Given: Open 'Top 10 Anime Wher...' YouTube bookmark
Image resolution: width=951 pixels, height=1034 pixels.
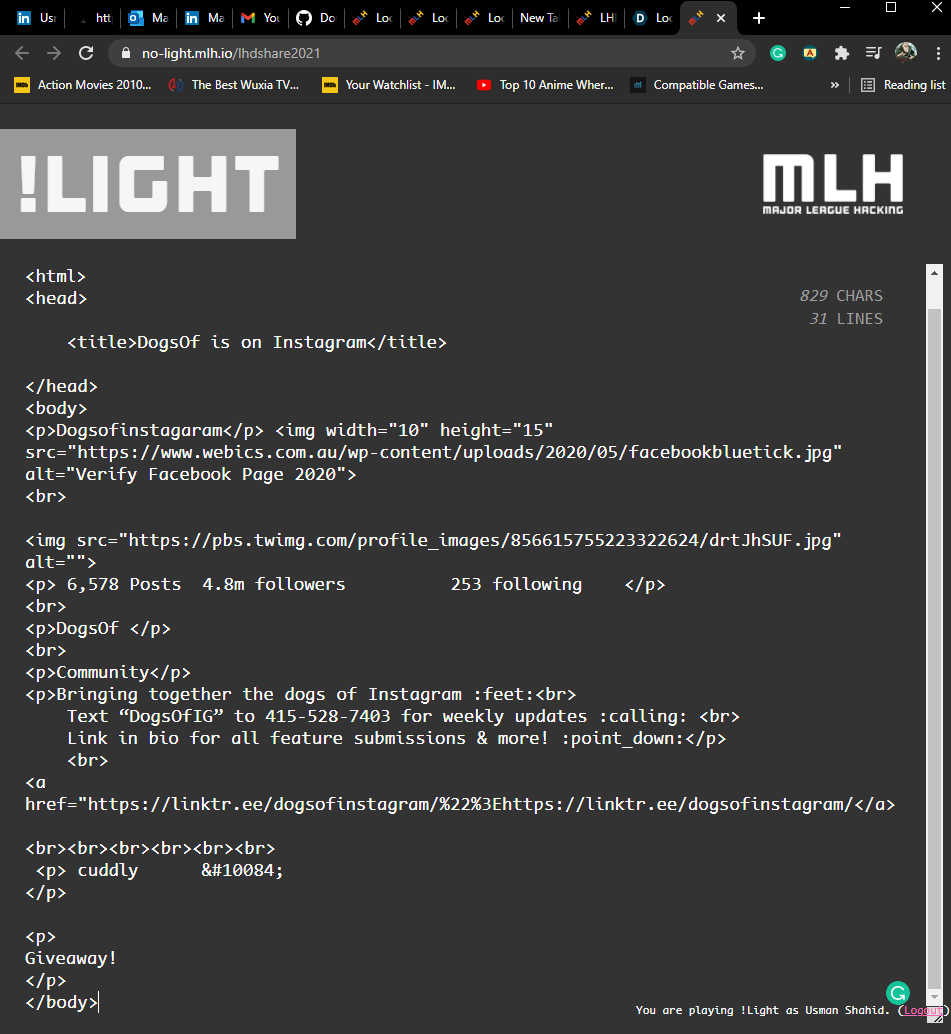Looking at the screenshot, I should pyautogui.click(x=545, y=85).
